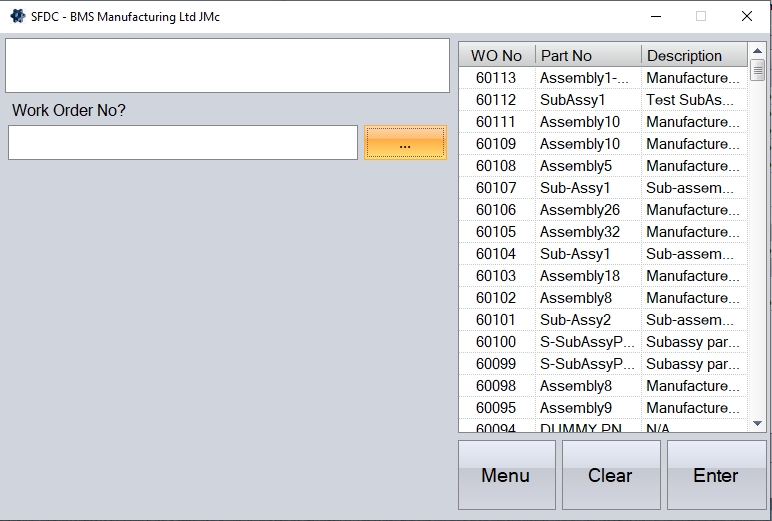The height and width of the screenshot is (521, 772).
Task: Select work order 60113 row
Action: point(600,78)
